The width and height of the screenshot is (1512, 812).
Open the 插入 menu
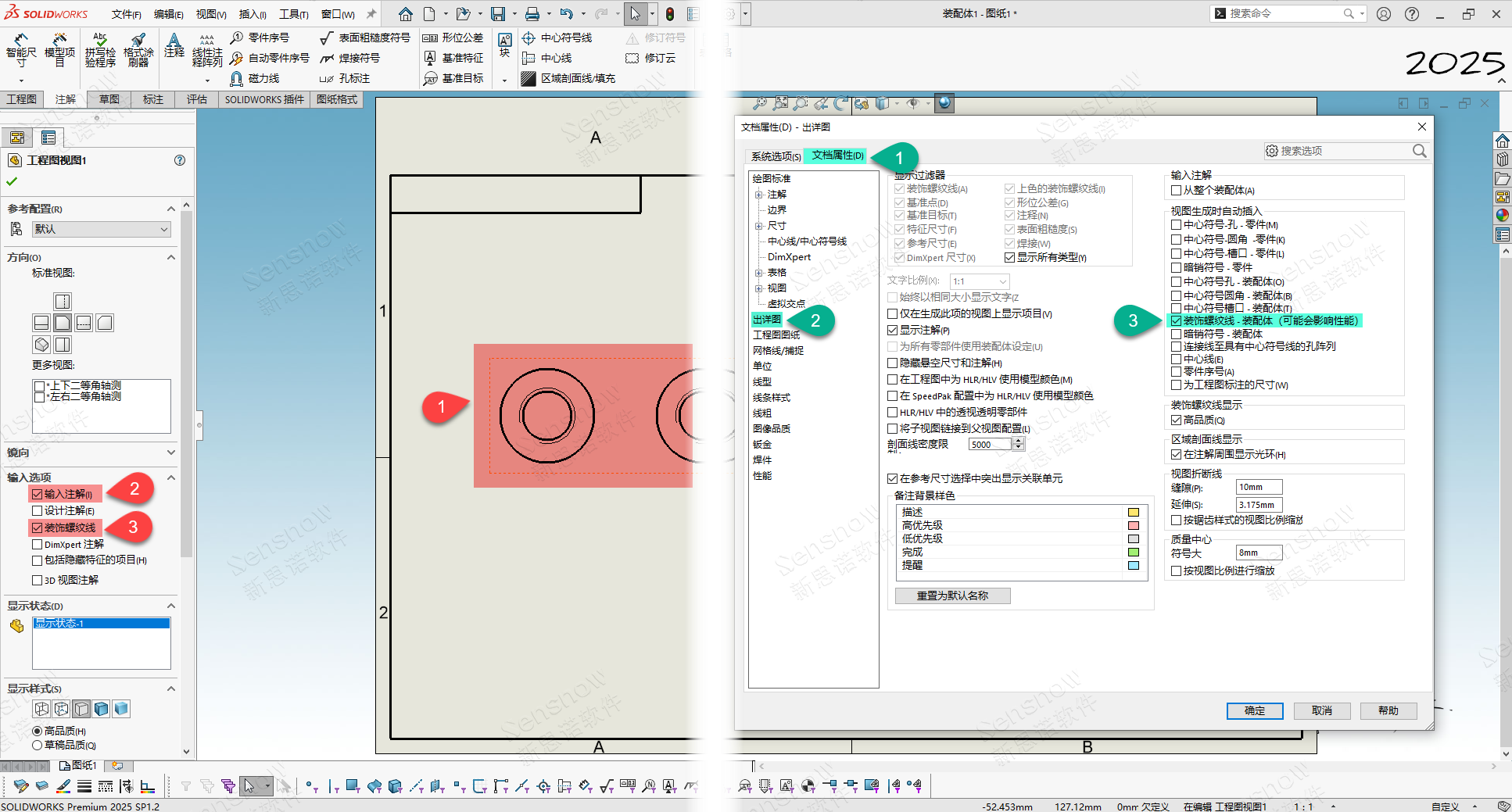pos(252,14)
